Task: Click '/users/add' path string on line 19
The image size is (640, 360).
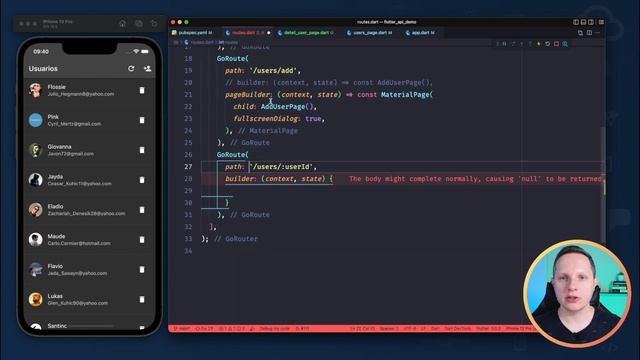Action: 273,71
